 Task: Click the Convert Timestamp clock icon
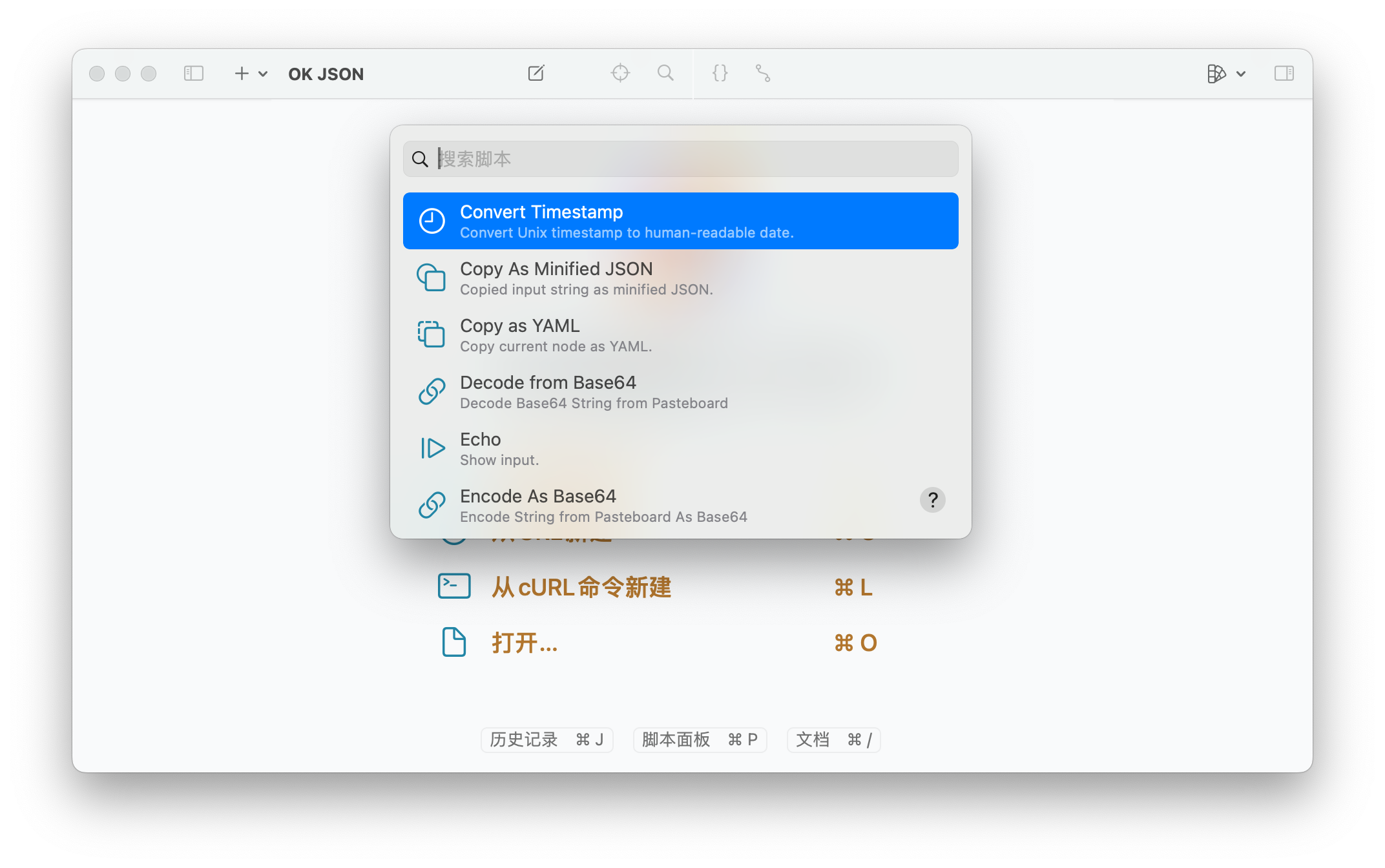click(432, 221)
